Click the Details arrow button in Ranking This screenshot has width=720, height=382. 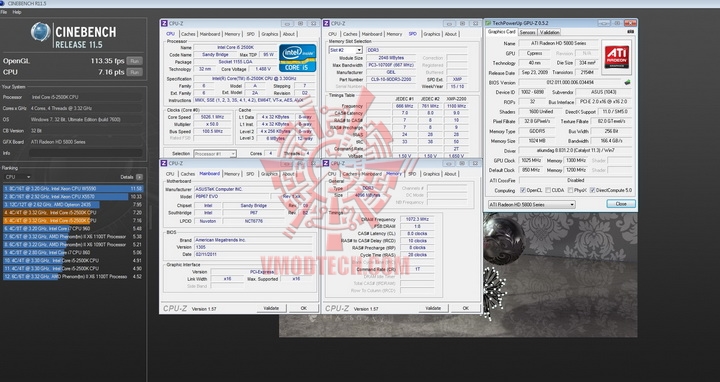tap(139, 177)
